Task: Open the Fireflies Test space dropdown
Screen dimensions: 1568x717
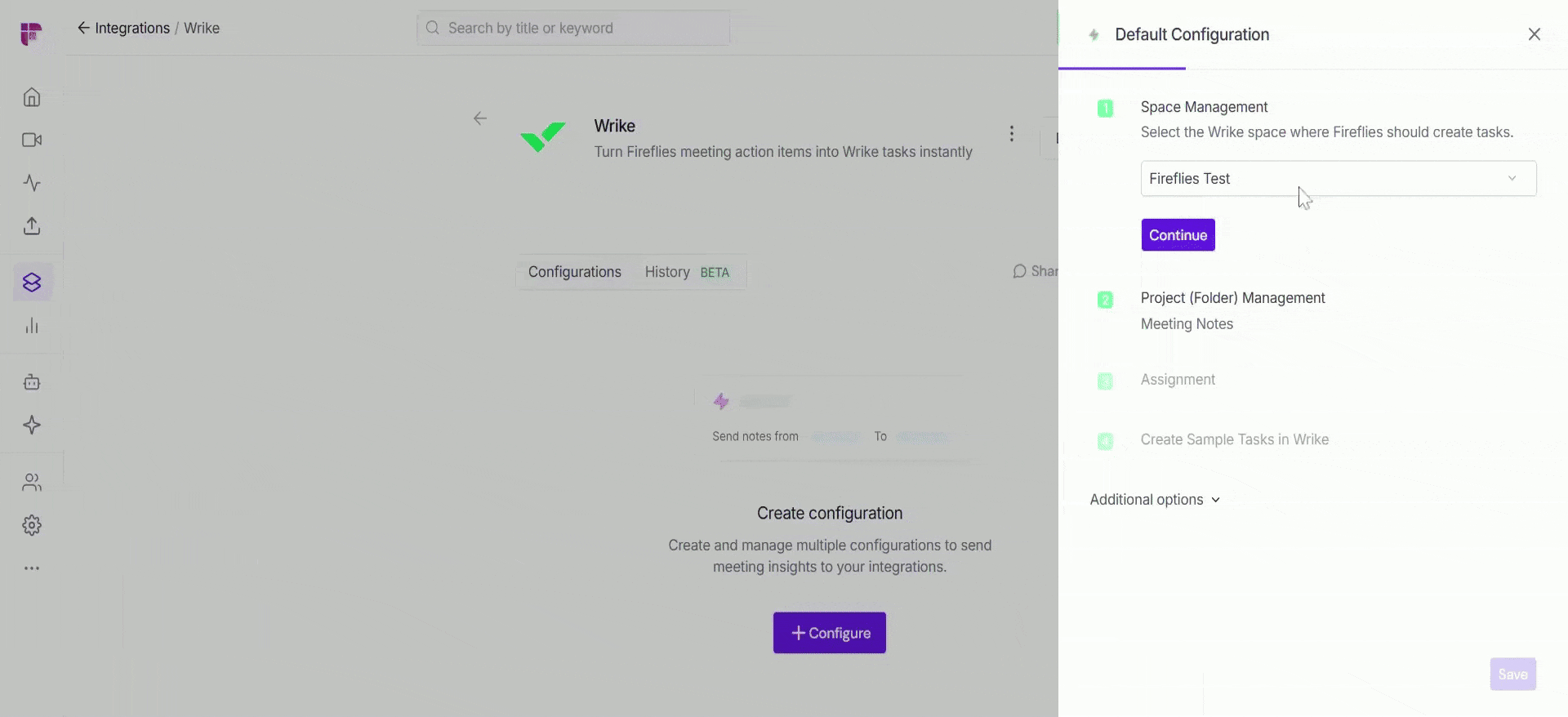Action: click(x=1338, y=179)
